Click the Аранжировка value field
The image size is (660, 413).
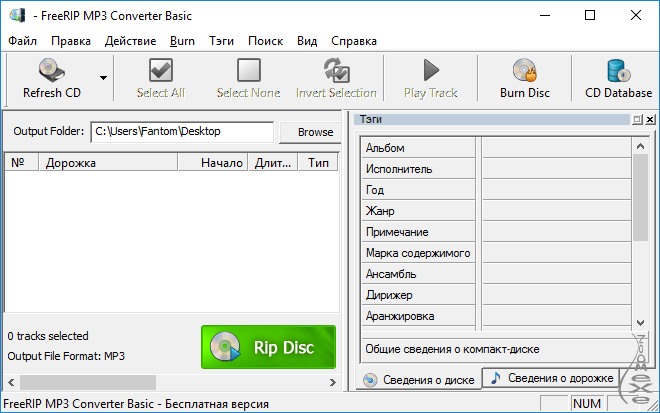(x=556, y=316)
